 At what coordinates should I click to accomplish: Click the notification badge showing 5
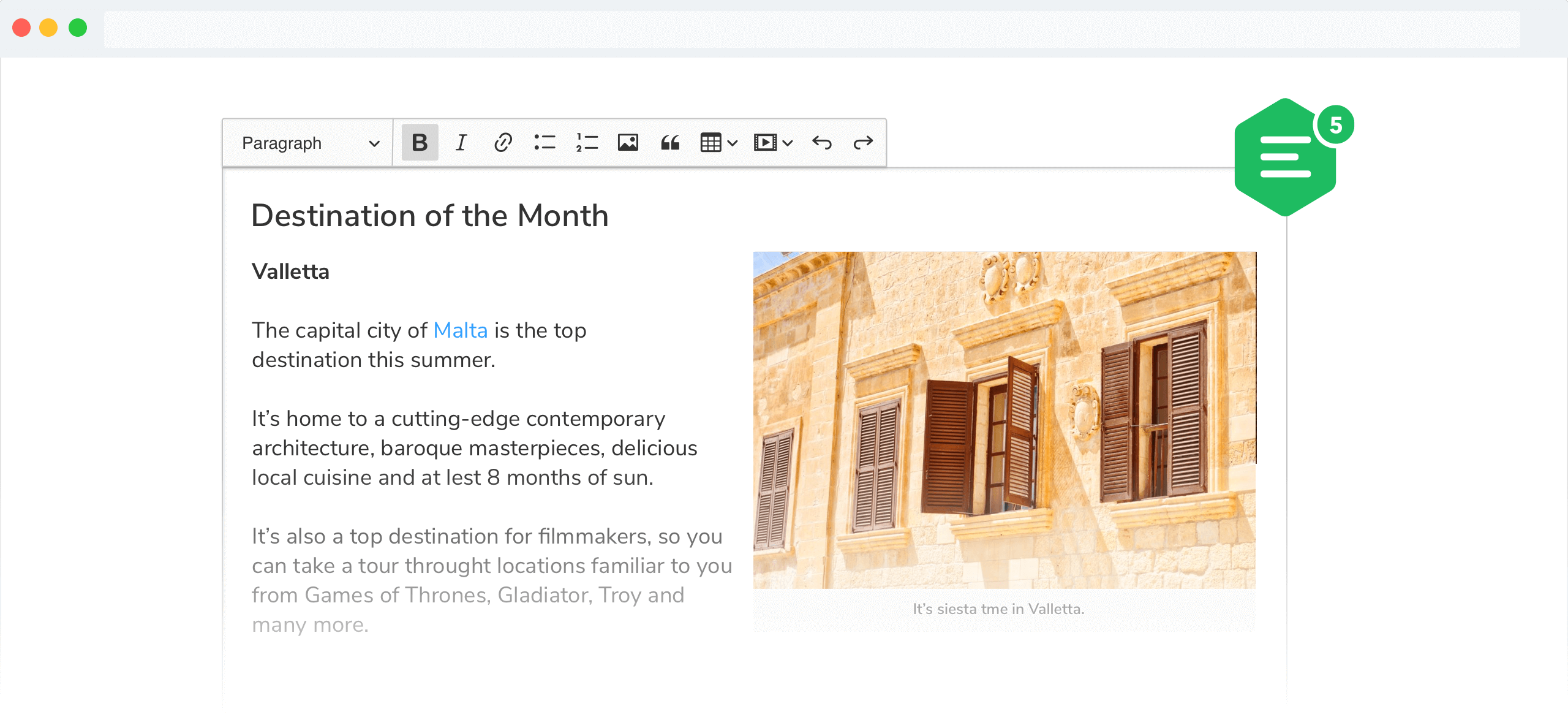(x=1334, y=124)
